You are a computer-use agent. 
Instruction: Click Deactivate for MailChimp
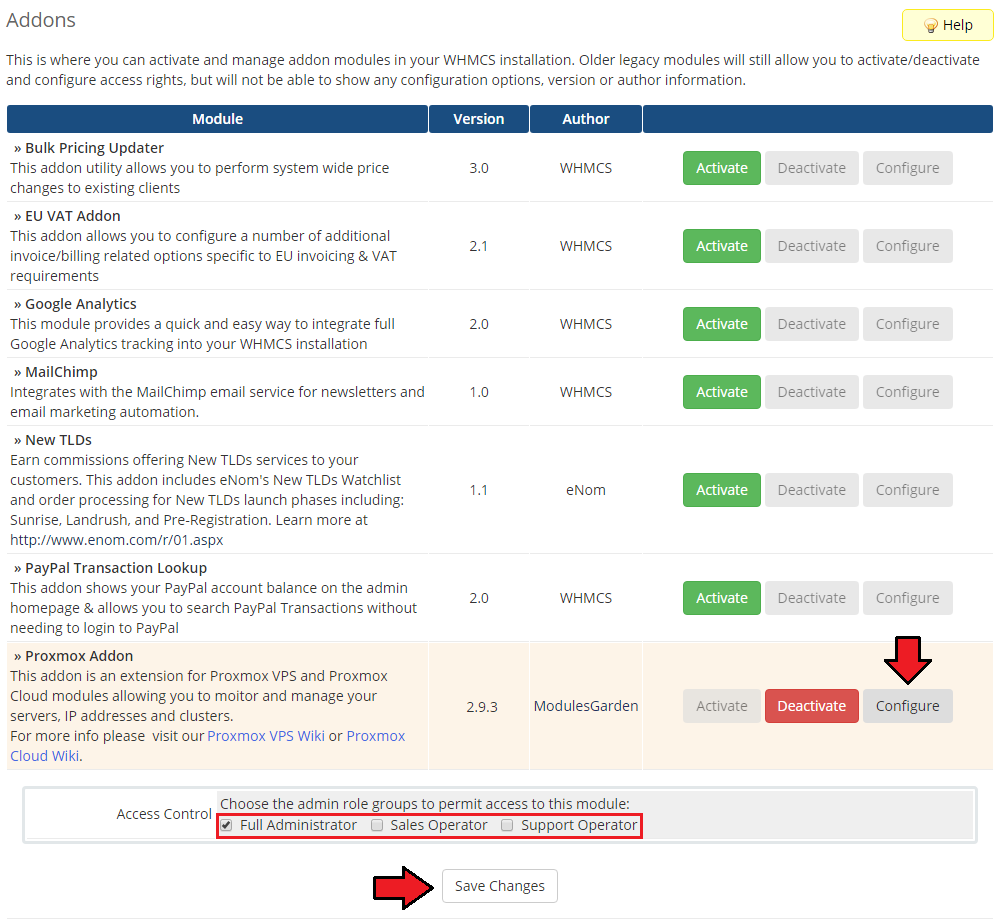pos(812,392)
